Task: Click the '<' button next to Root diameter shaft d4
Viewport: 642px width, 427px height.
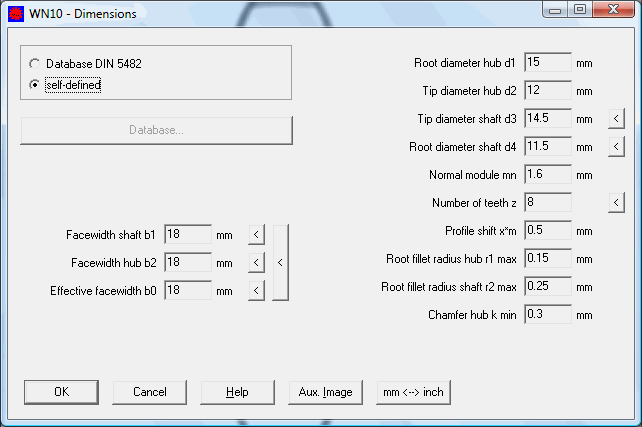Action: pyautogui.click(x=617, y=147)
